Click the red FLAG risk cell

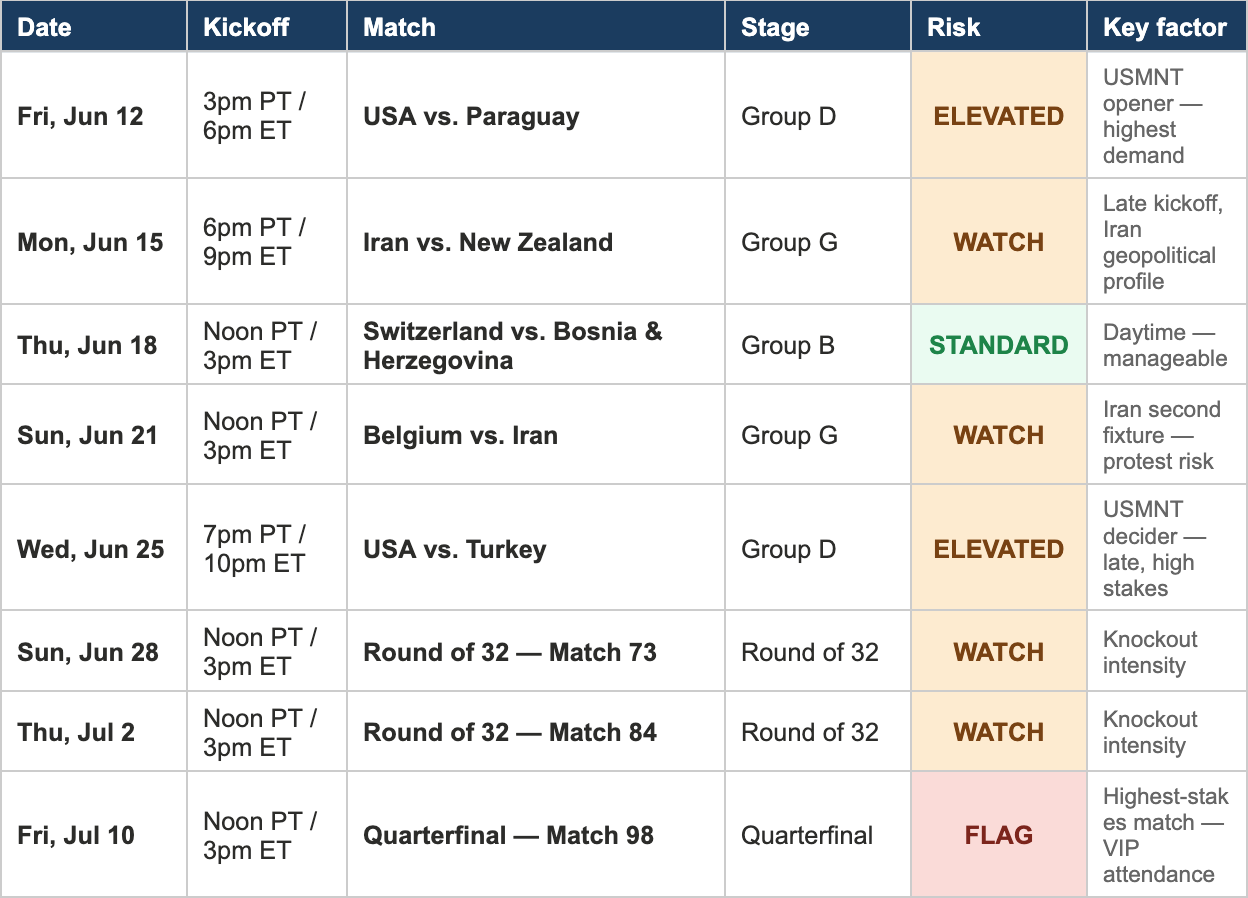[999, 835]
